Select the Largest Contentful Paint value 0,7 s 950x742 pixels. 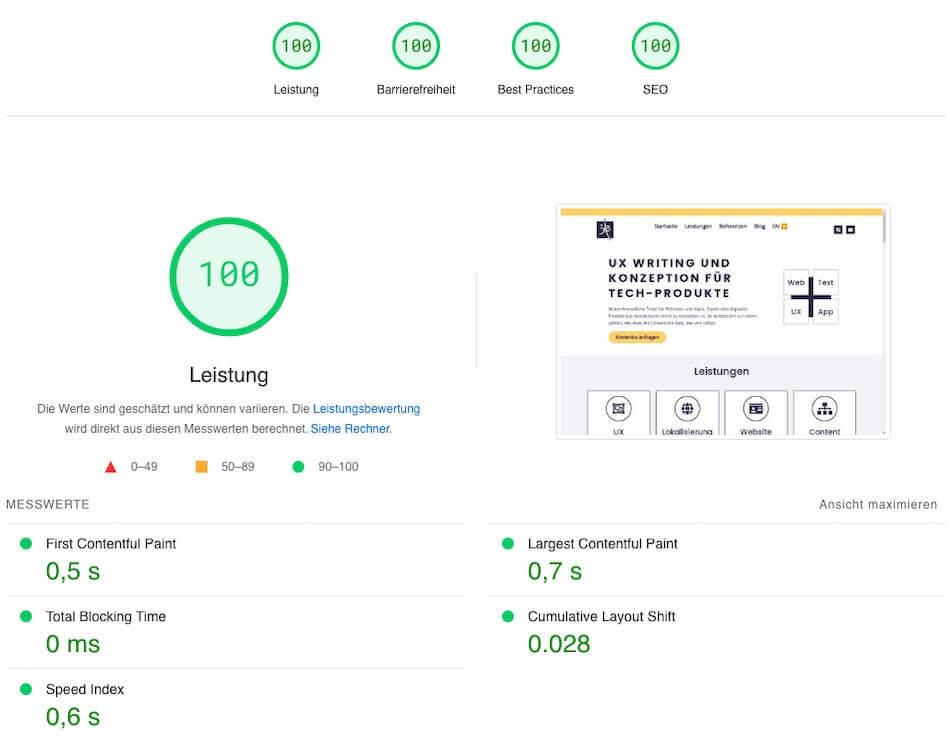(x=554, y=571)
